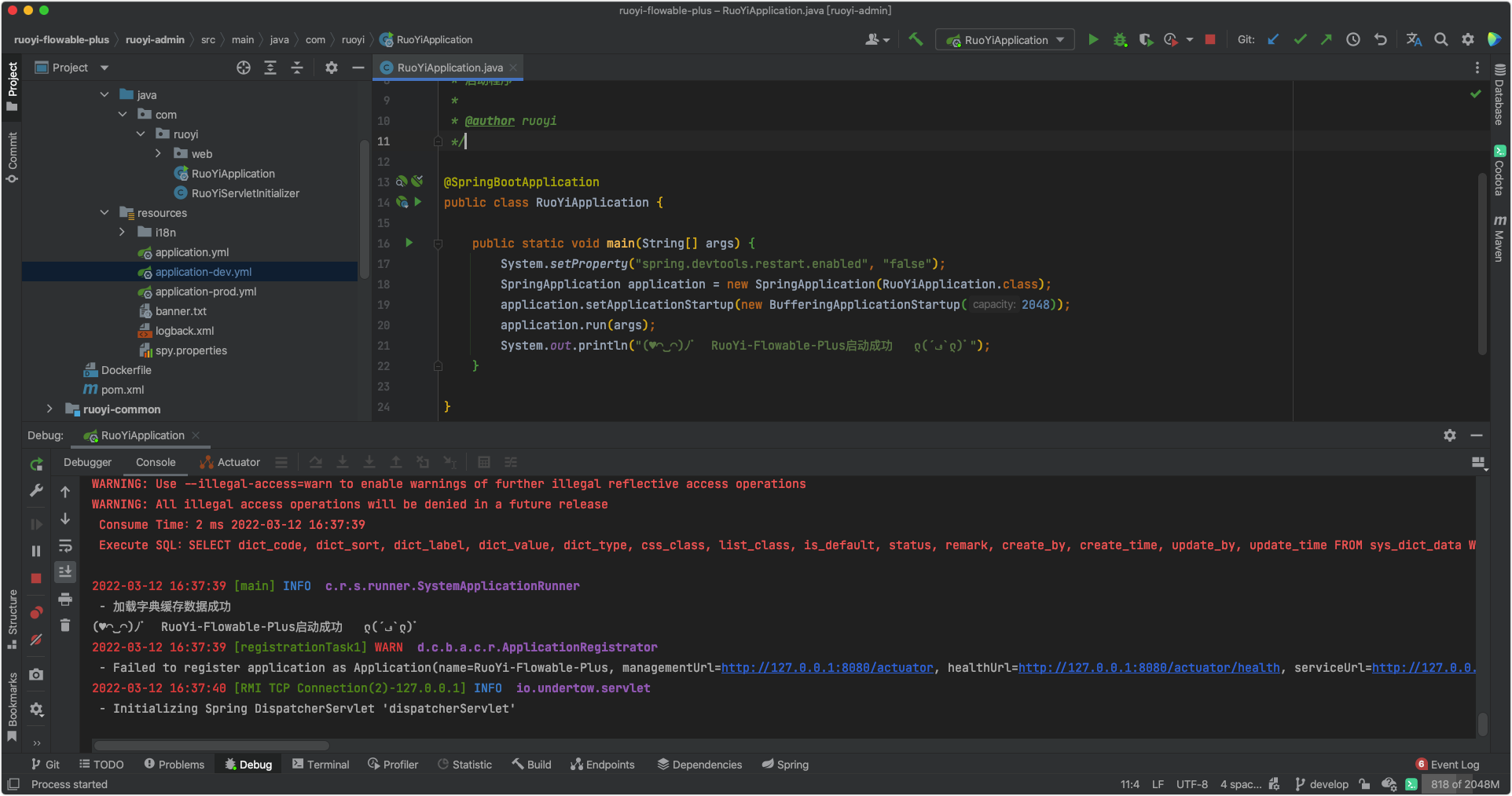The width and height of the screenshot is (1512, 796).
Task: Hide the Project tool window
Action: (x=358, y=68)
